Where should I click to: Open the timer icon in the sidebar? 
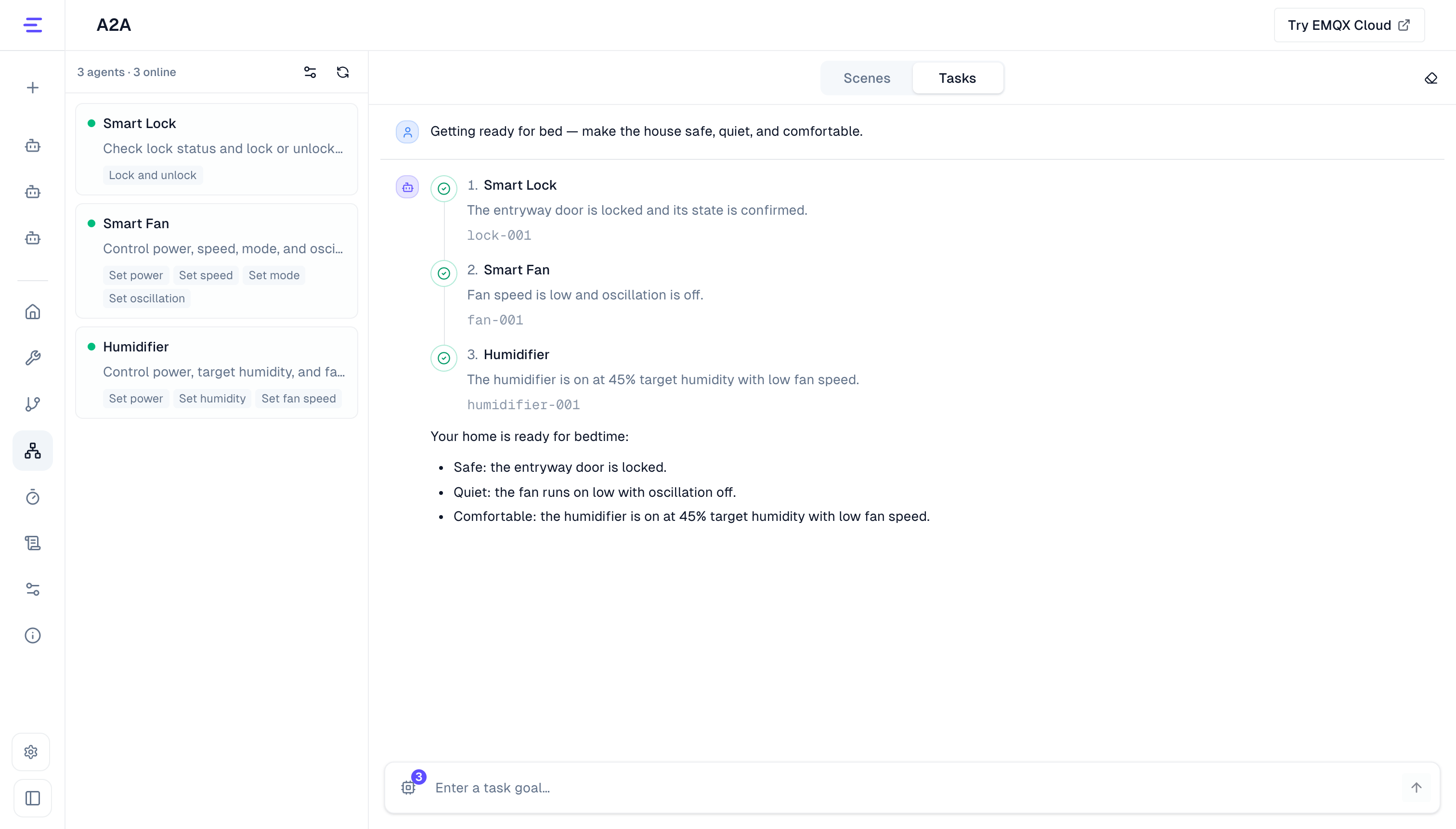(32, 497)
